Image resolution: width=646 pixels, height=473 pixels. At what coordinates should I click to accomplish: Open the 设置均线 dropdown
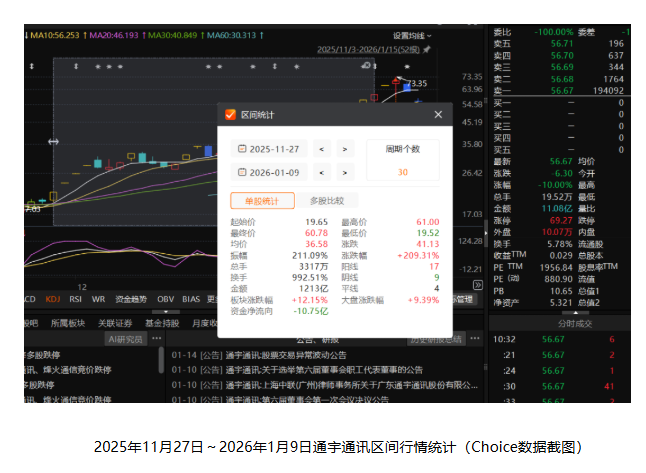pyautogui.click(x=414, y=35)
